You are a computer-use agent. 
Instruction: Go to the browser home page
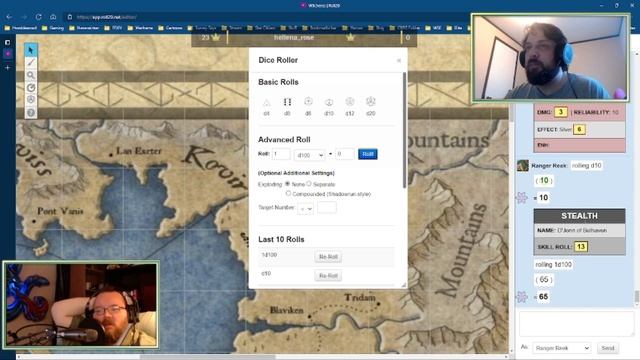pos(53,17)
